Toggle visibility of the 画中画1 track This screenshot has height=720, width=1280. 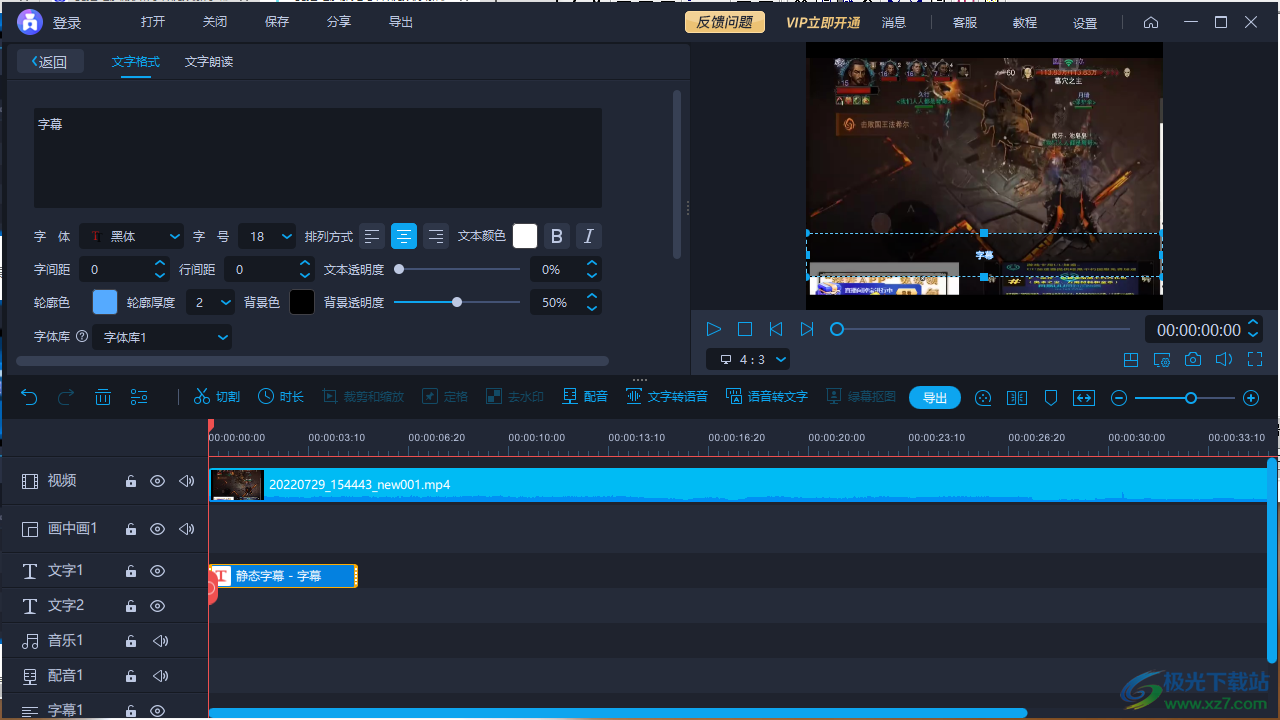[157, 528]
